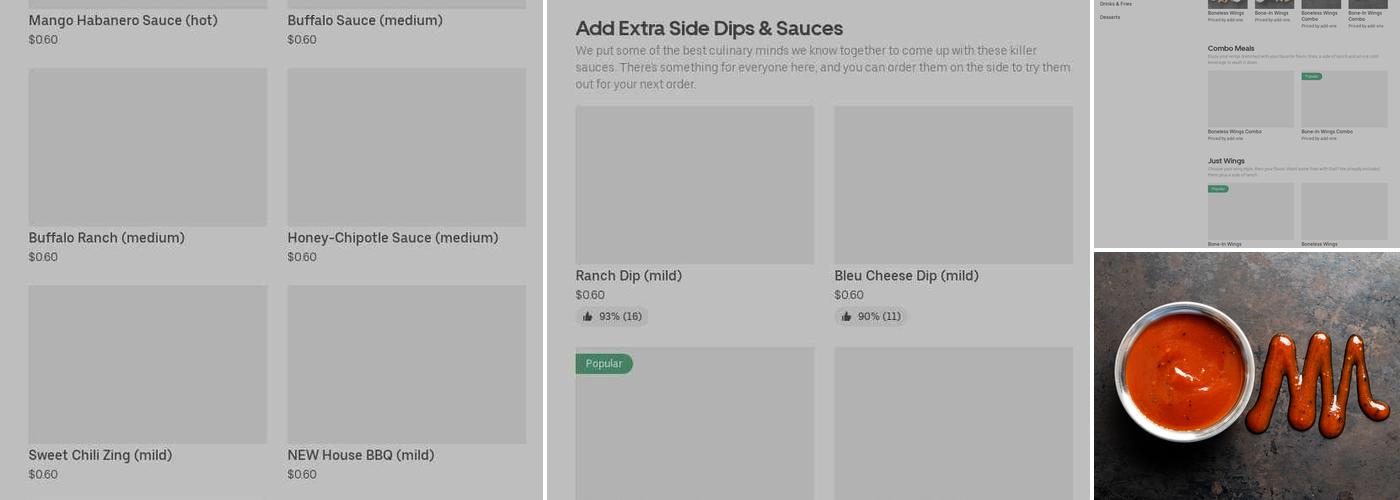Open Drinks & Fries menu category
Viewport: 1400px width, 500px height.
(1116, 4)
